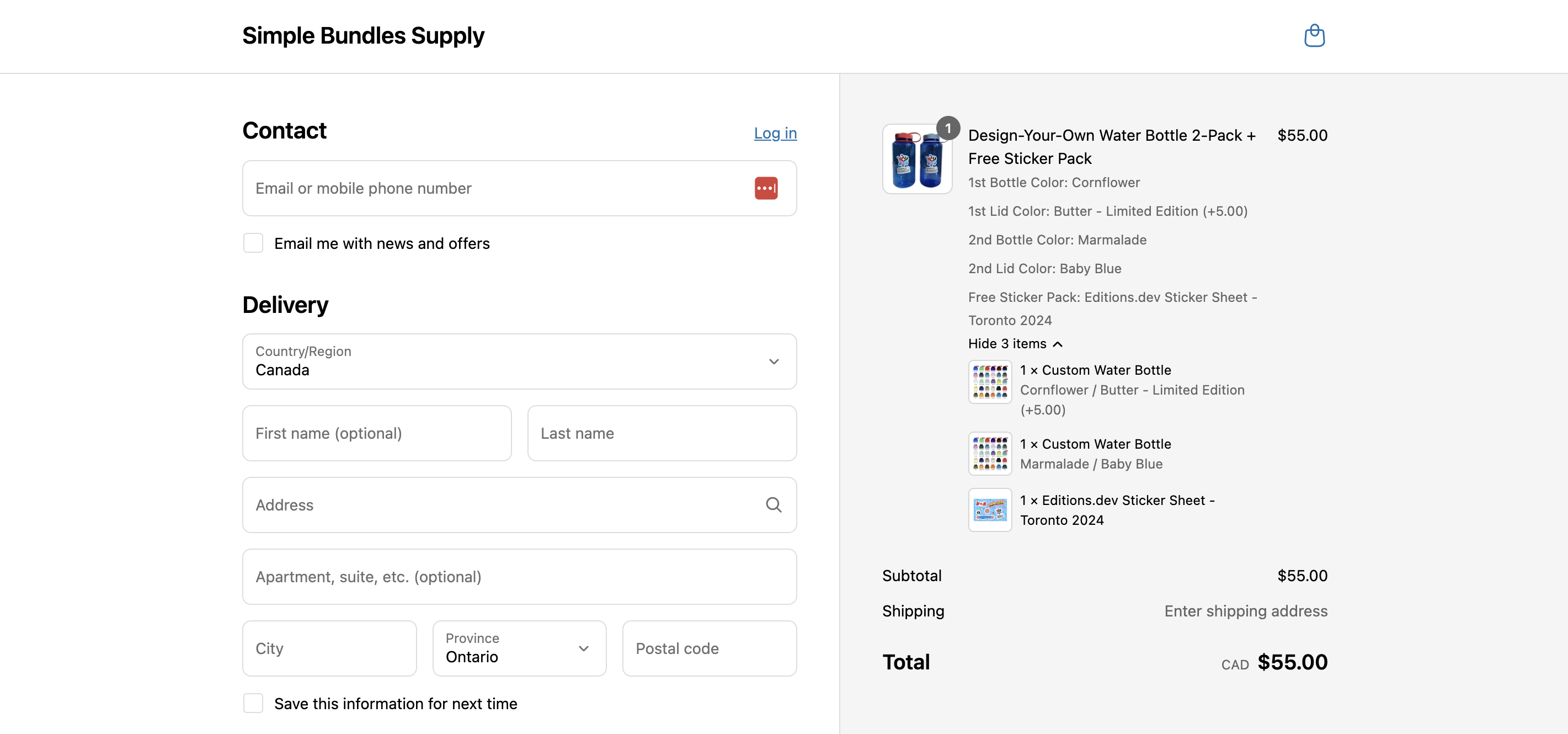
Task: Click the Marmalade / Baby Blue bottle thumbnail
Action: tap(990, 454)
